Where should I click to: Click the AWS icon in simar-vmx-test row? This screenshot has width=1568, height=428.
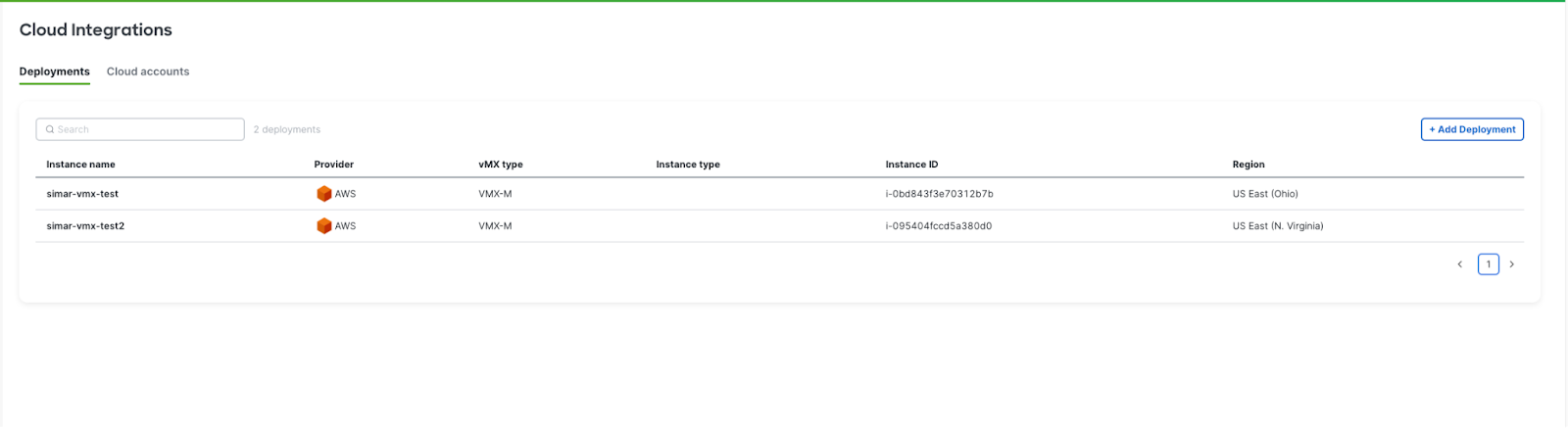(x=323, y=194)
